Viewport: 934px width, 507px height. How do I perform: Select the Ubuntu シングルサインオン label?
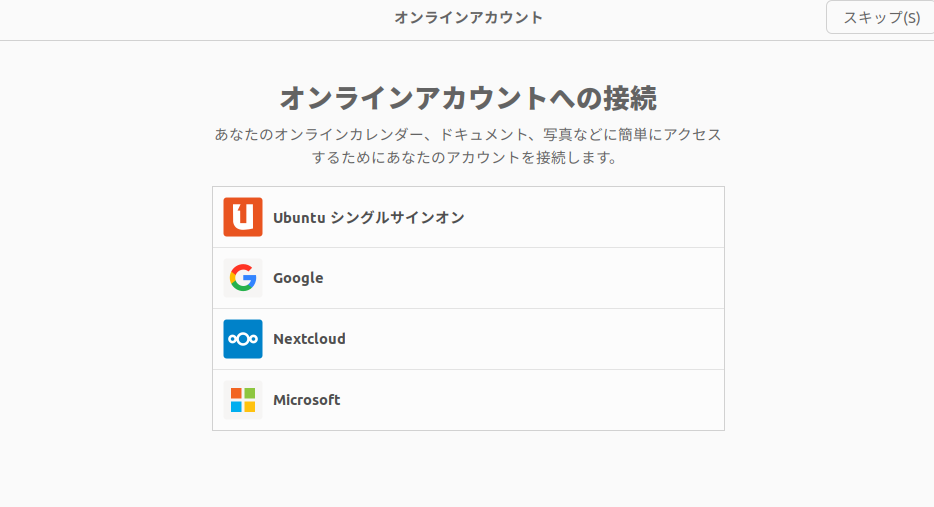pos(369,217)
